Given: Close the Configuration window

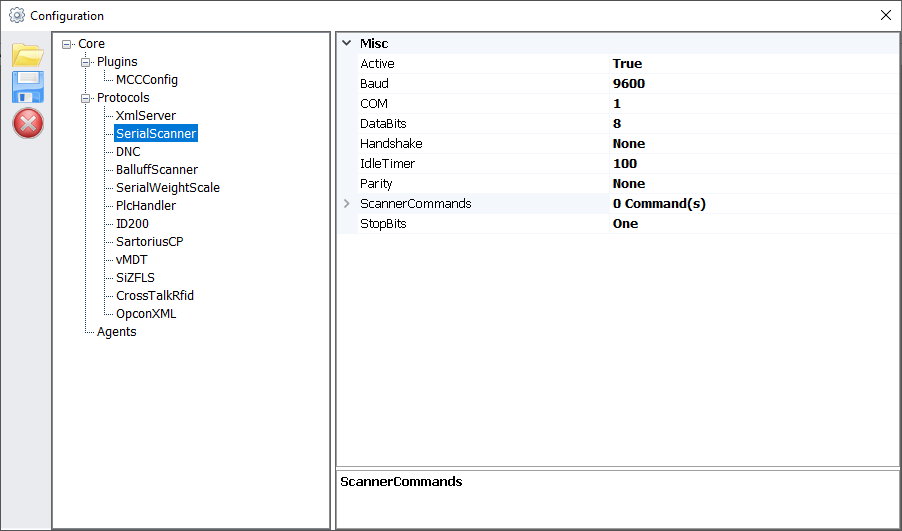Looking at the screenshot, I should 885,15.
